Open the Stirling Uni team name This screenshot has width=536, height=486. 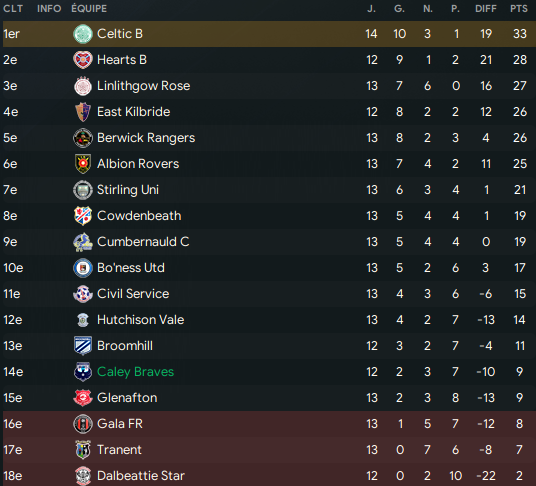coord(128,190)
